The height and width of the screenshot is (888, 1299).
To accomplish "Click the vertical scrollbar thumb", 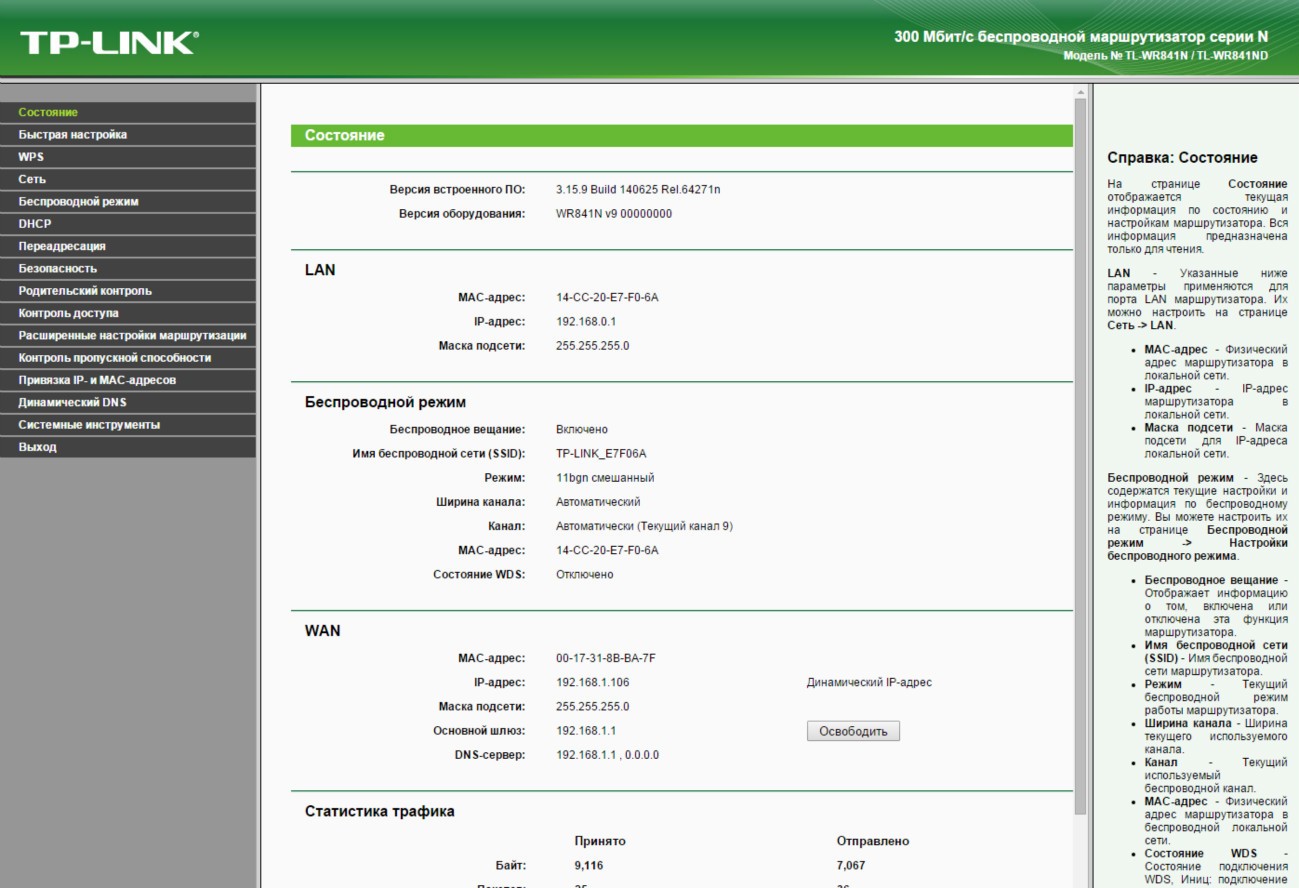I will tap(1080, 450).
